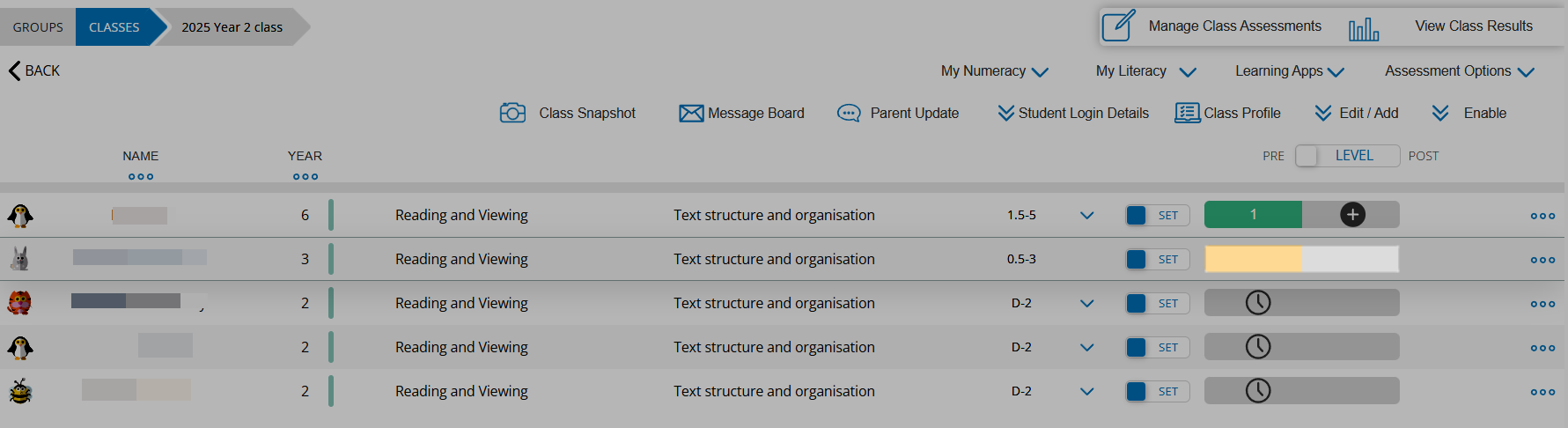1568x428 pixels.
Task: Open Parent Update speech bubble icon
Action: click(x=849, y=113)
